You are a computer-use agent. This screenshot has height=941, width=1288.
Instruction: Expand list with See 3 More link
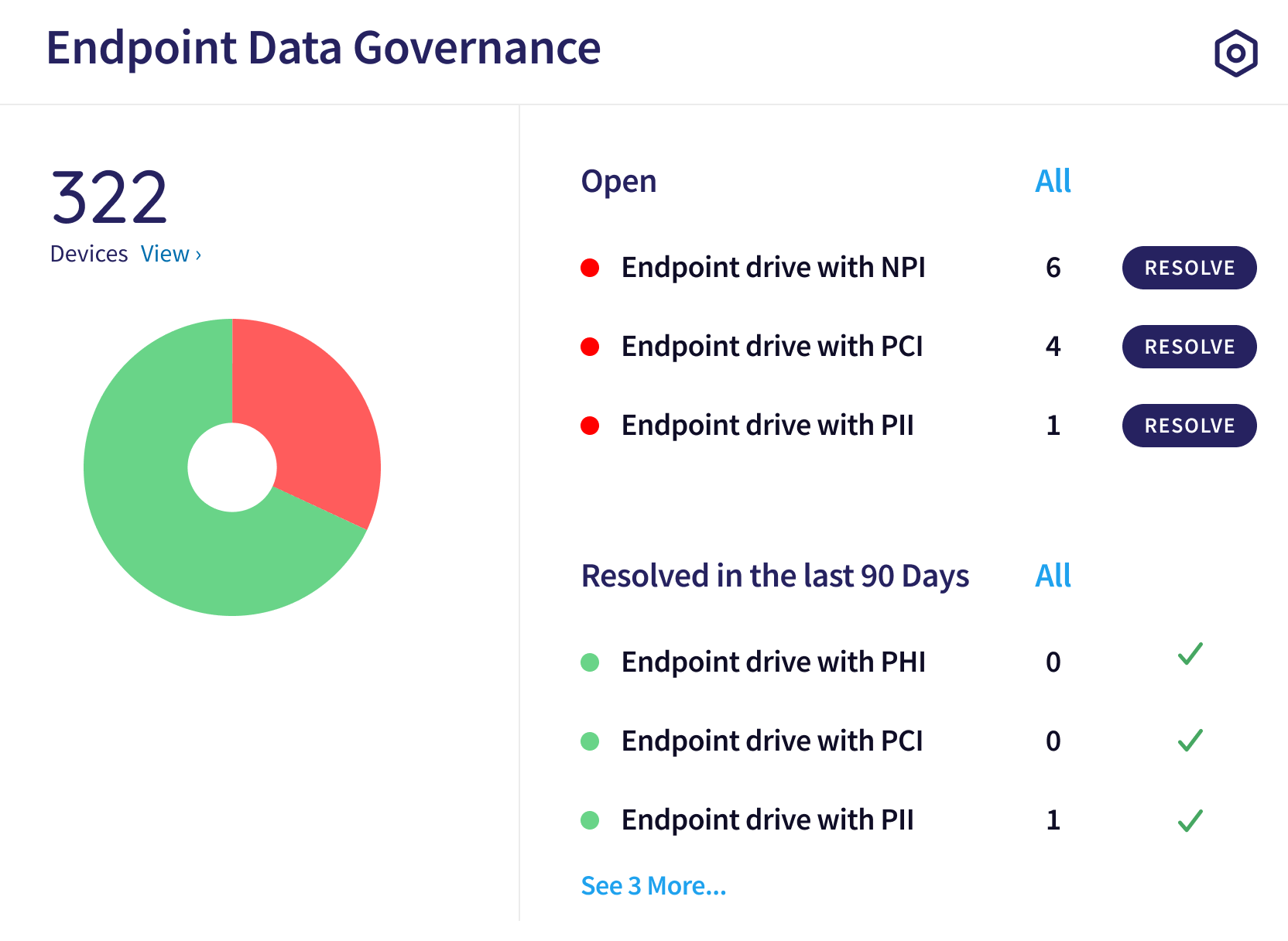pos(653,885)
